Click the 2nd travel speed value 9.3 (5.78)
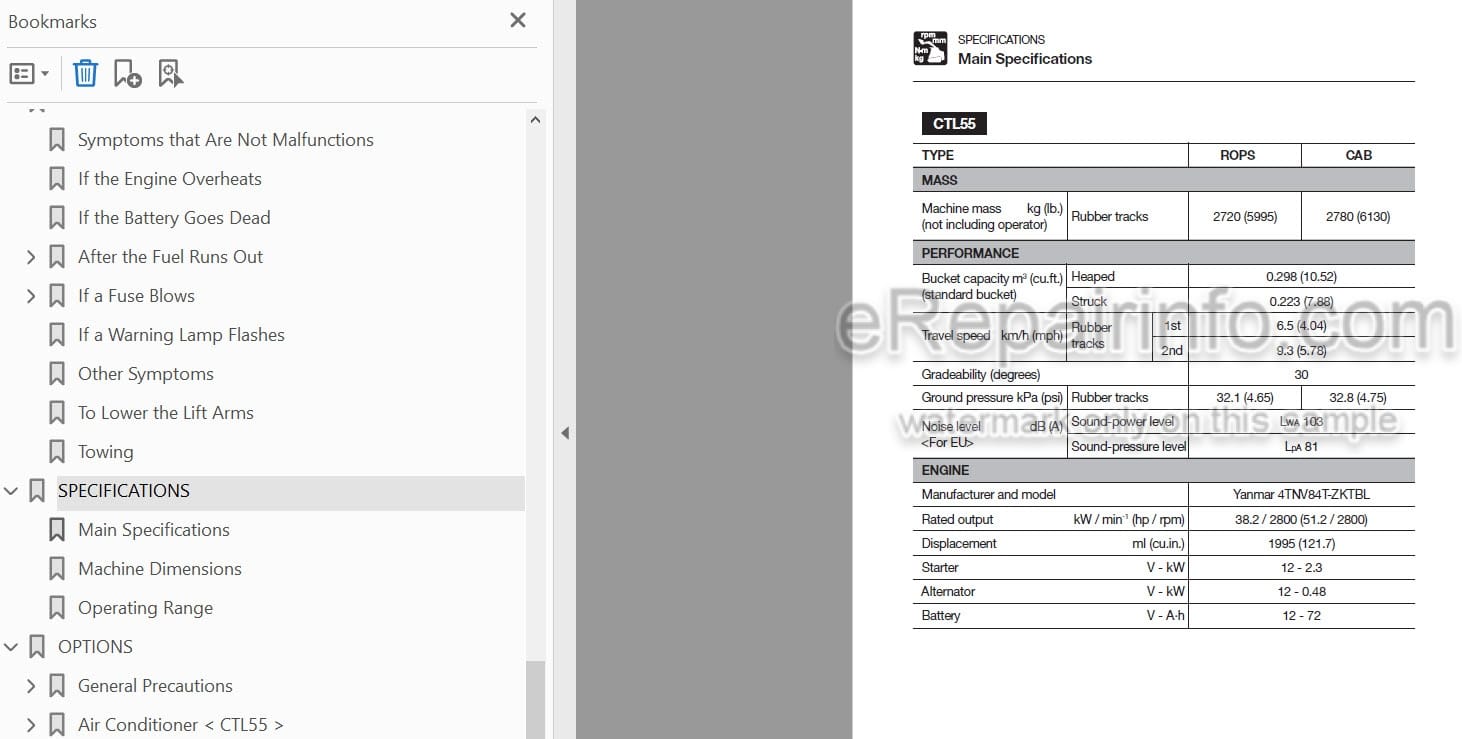Image resolution: width=1462 pixels, height=739 pixels. click(1301, 351)
